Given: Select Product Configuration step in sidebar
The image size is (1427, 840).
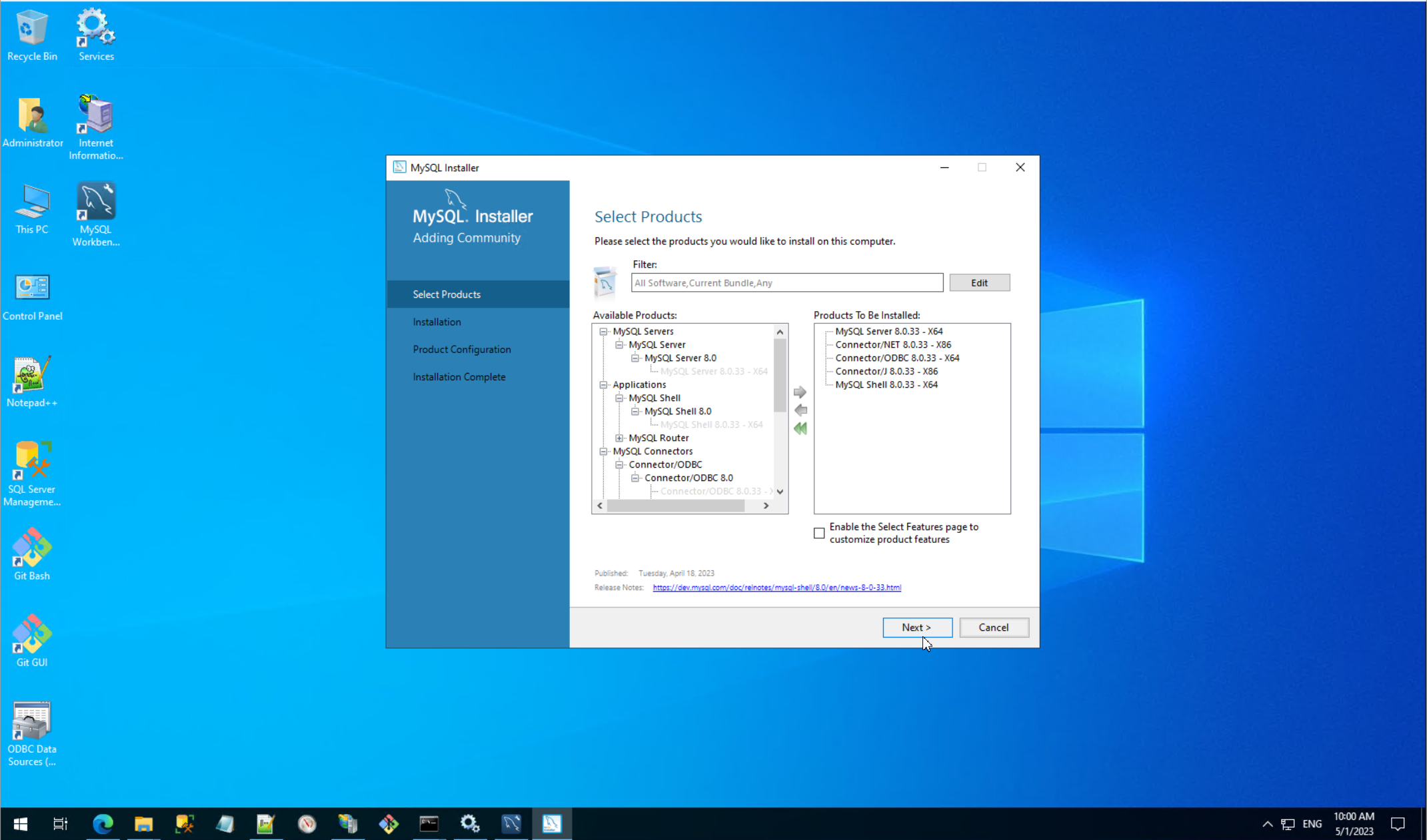Looking at the screenshot, I should pyautogui.click(x=461, y=349).
